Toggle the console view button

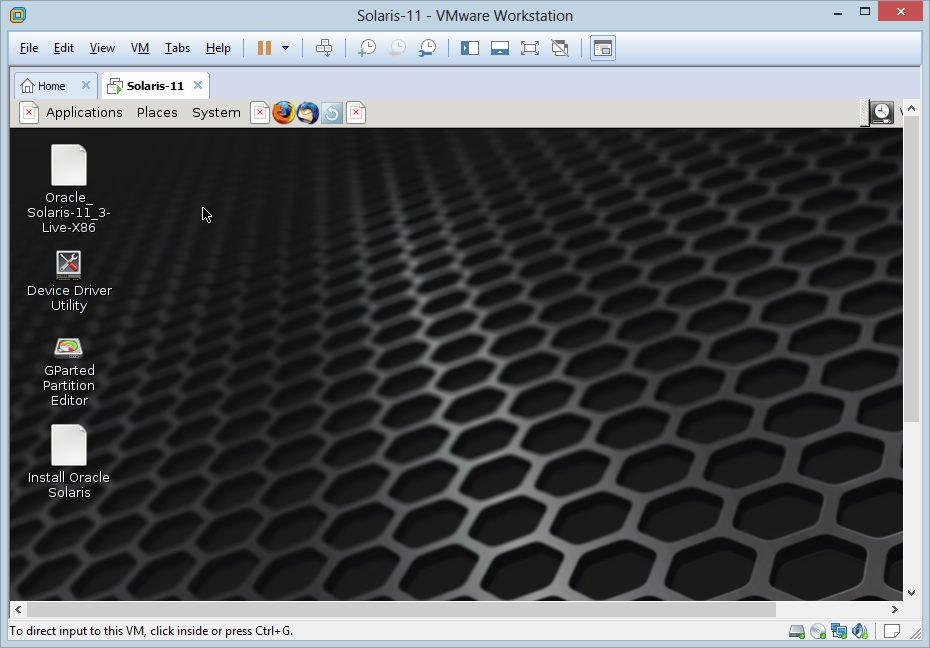click(x=603, y=48)
